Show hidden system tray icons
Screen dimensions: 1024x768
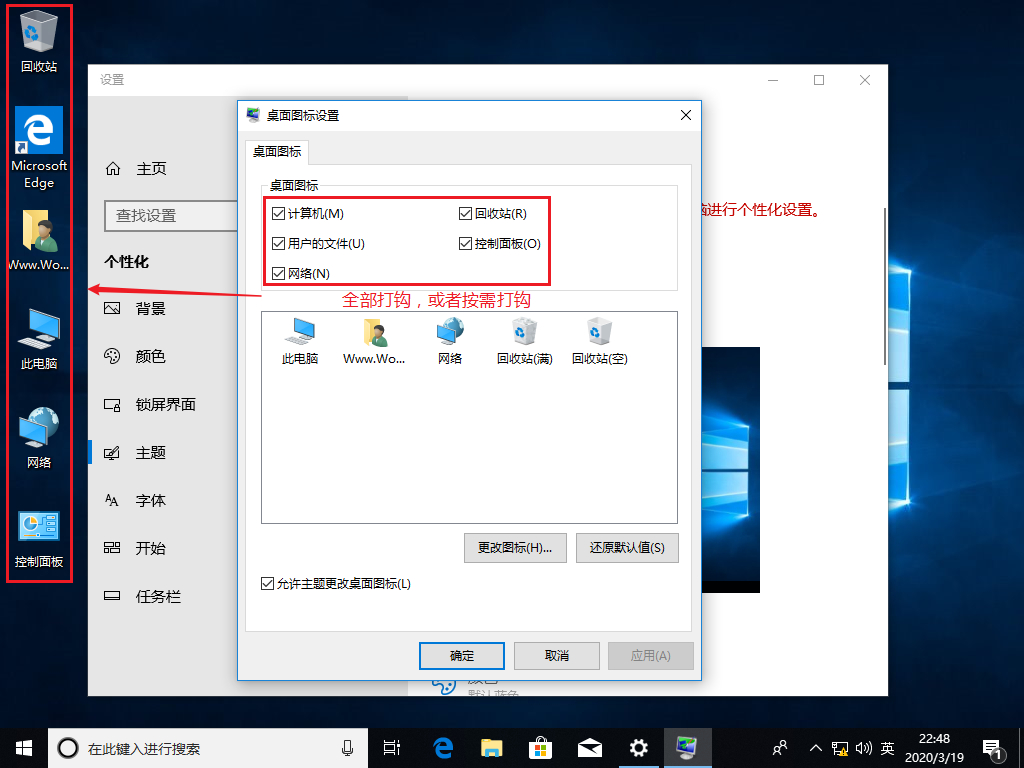[x=816, y=747]
